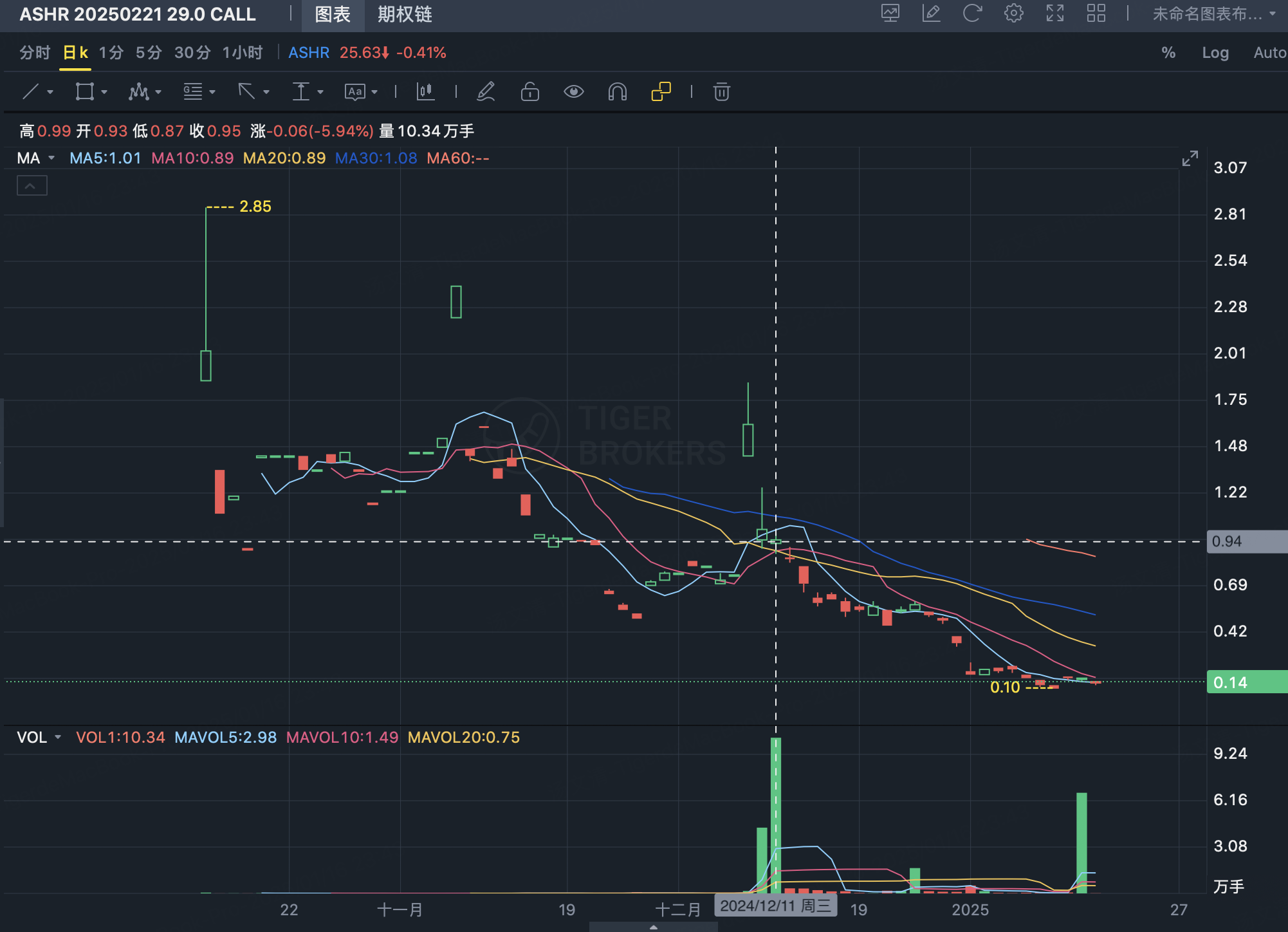Open chart settings gear icon
The height and width of the screenshot is (932, 1288).
tap(1013, 14)
